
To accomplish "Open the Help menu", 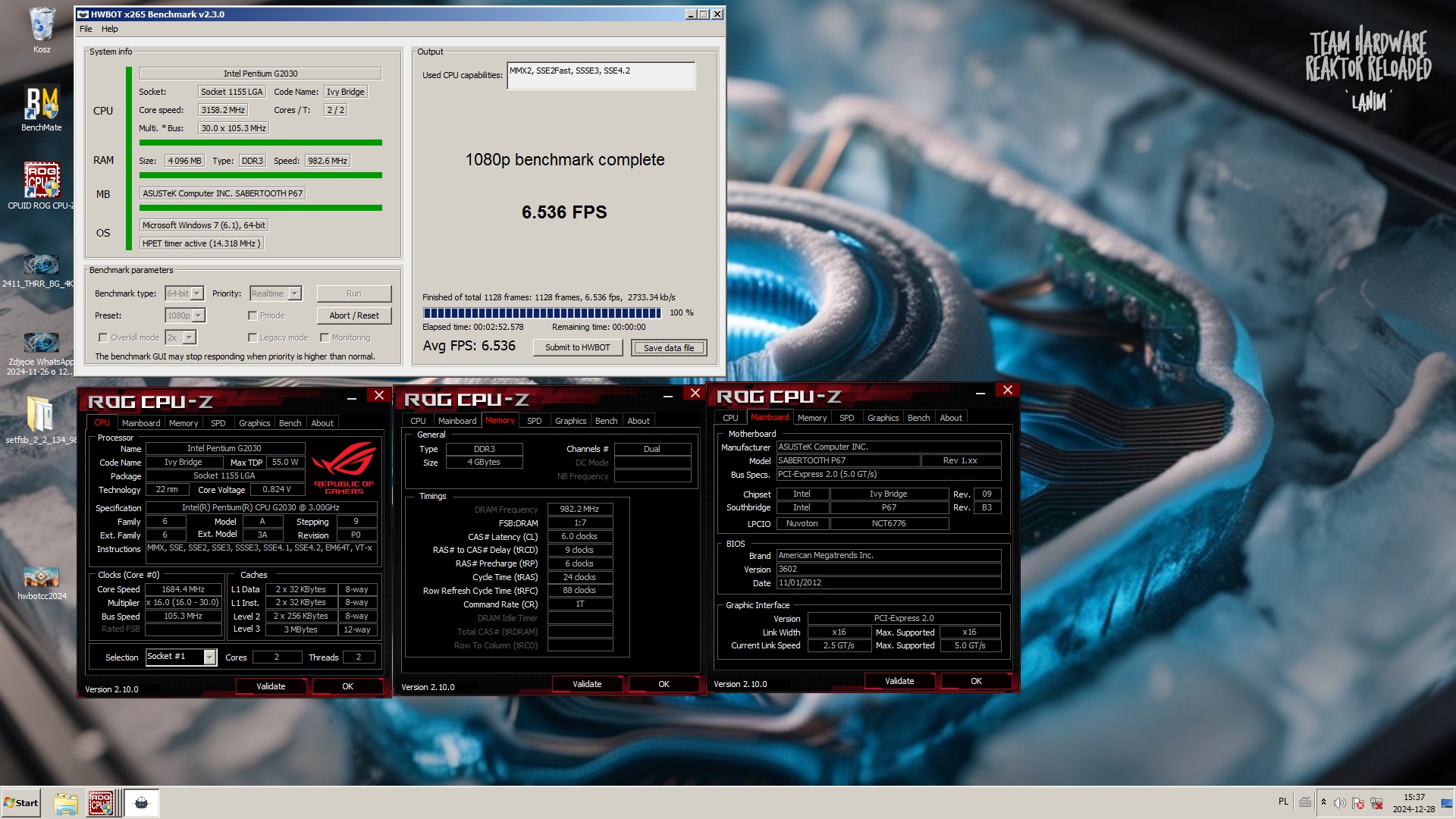I will click(x=110, y=29).
